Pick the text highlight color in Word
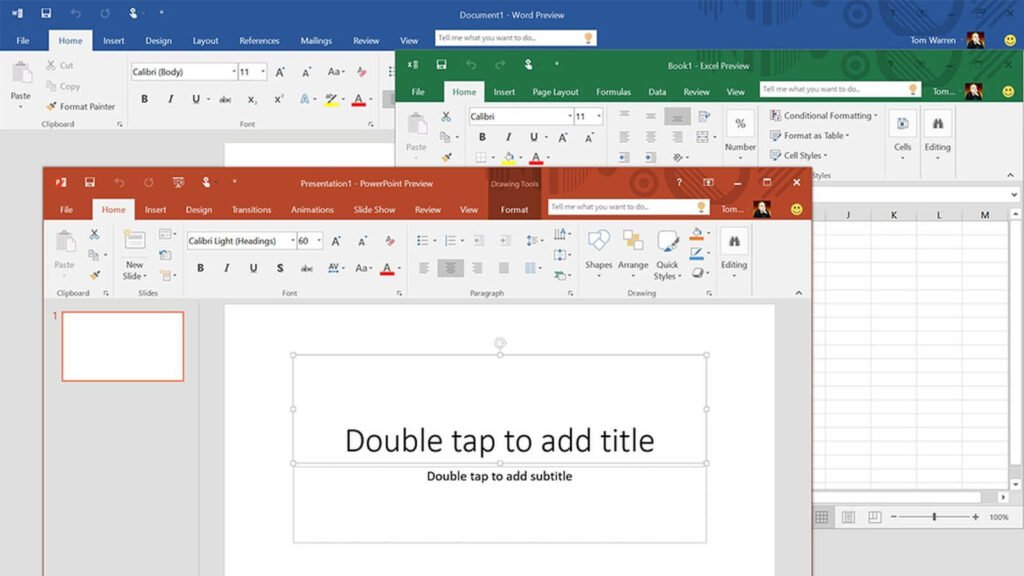 (331, 100)
